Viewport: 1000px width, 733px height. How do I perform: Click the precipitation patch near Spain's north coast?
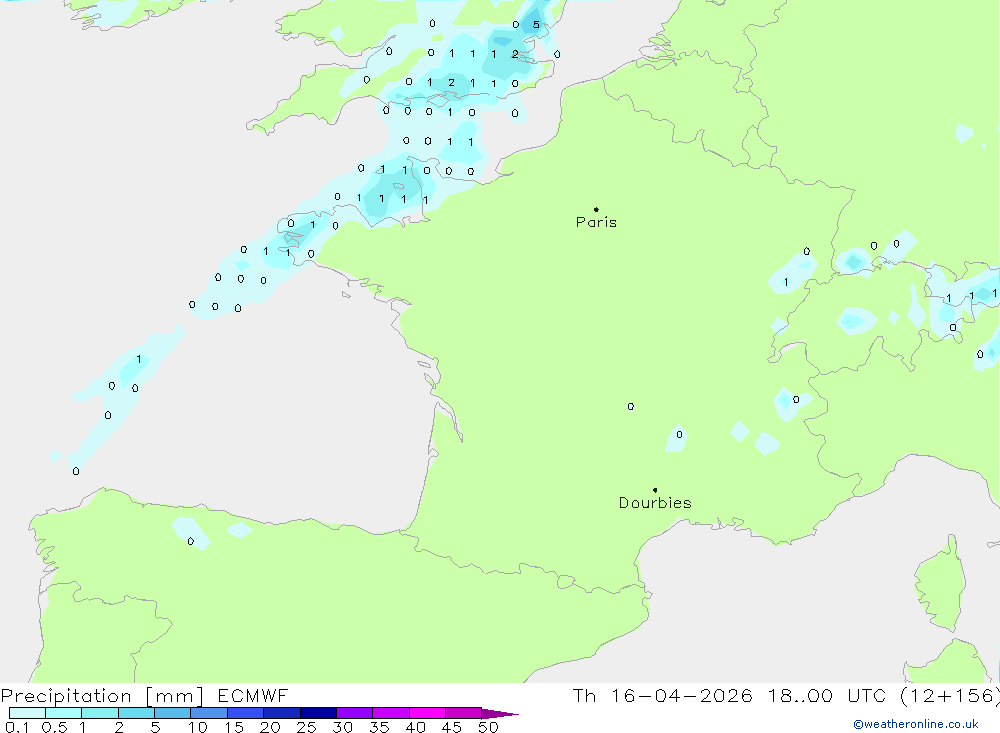(192, 532)
